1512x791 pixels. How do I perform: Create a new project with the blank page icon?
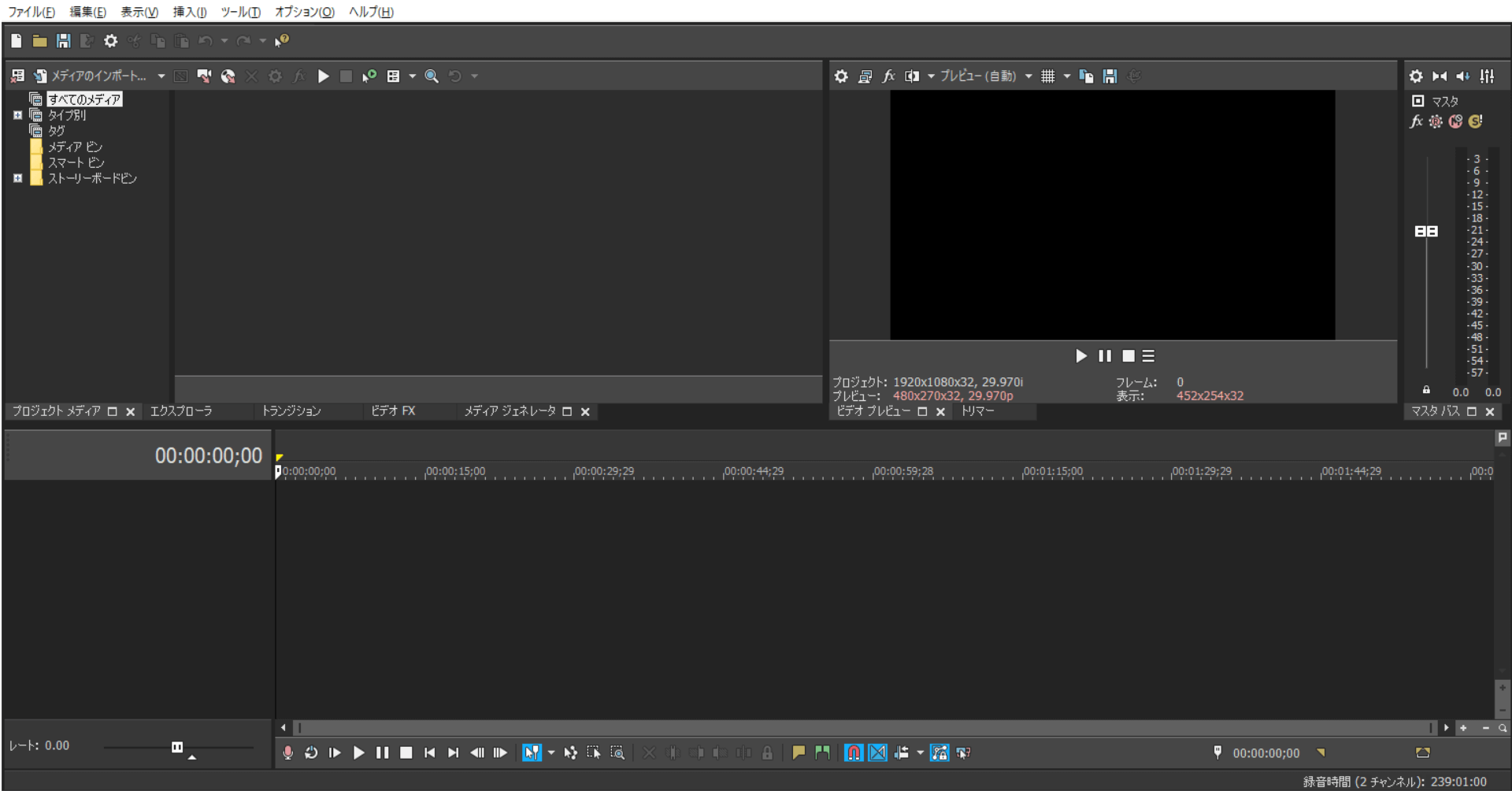click(x=17, y=41)
